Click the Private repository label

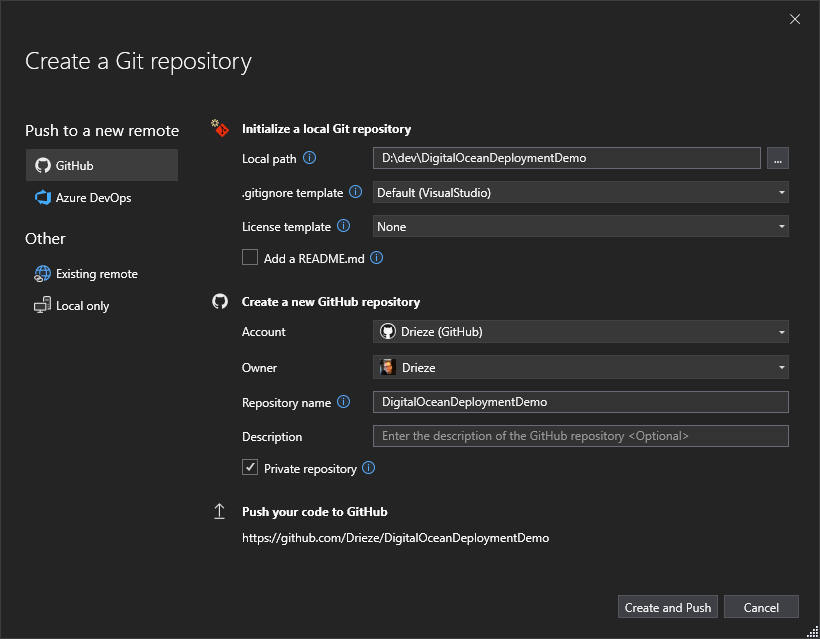point(310,469)
